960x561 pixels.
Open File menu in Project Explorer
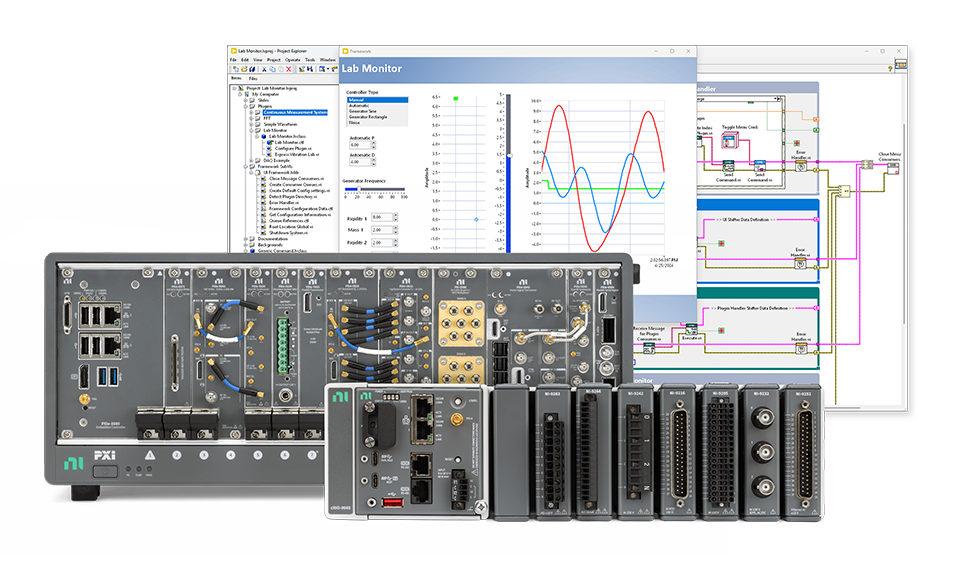coord(233,60)
